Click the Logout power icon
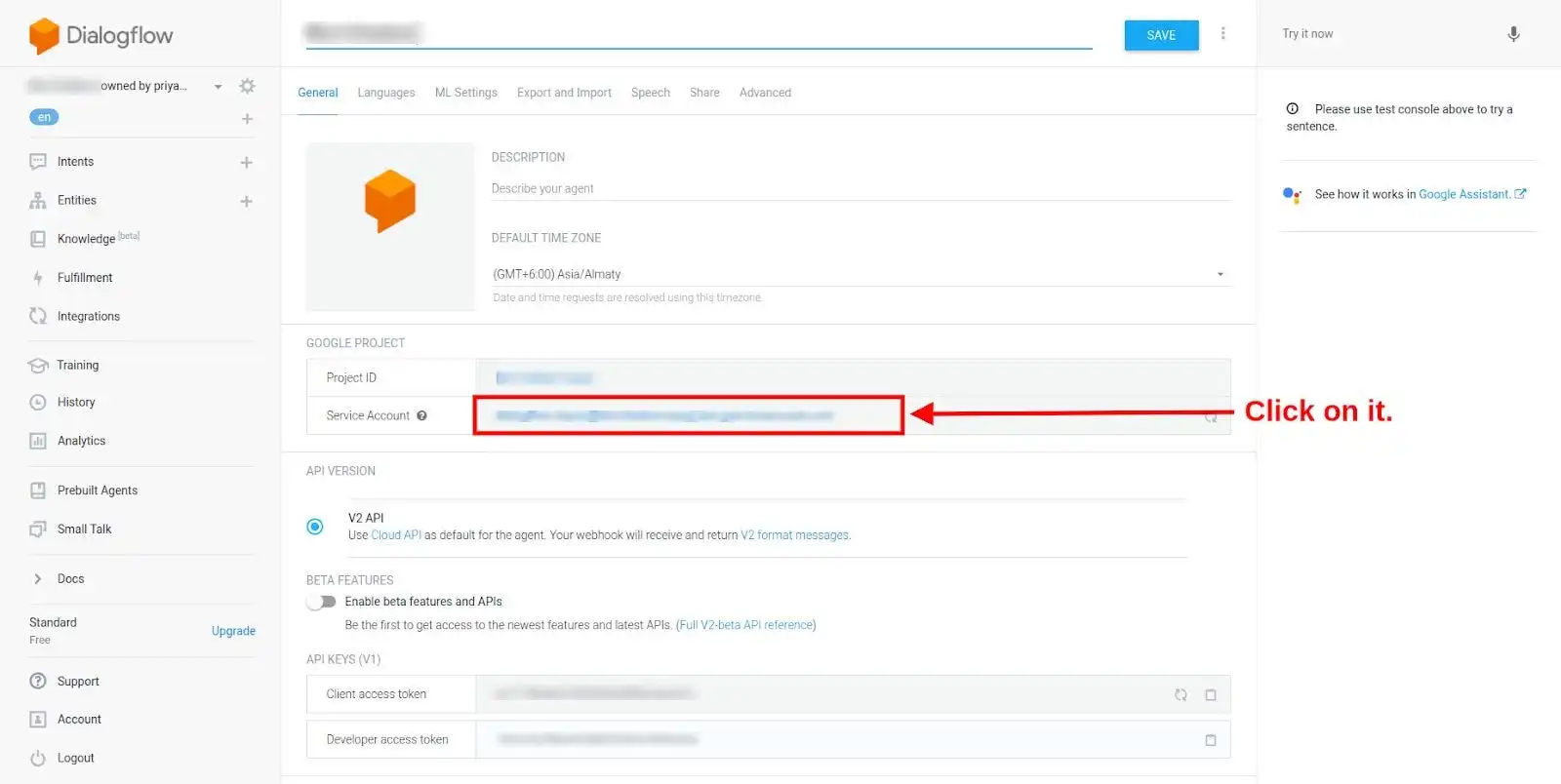The height and width of the screenshot is (784, 1561). (x=38, y=758)
